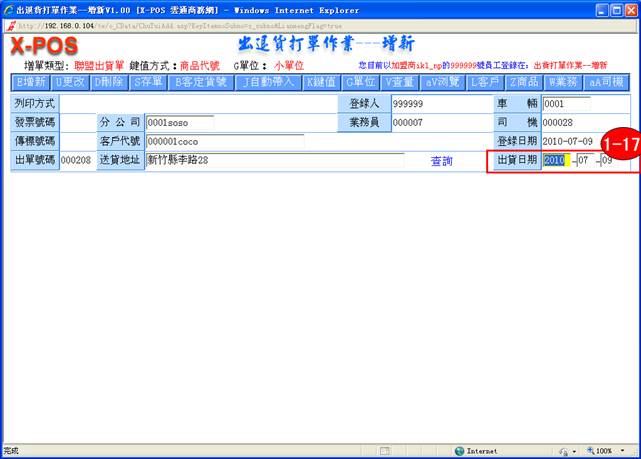
Task: Open V查量 quantity lookup
Action: (401, 82)
